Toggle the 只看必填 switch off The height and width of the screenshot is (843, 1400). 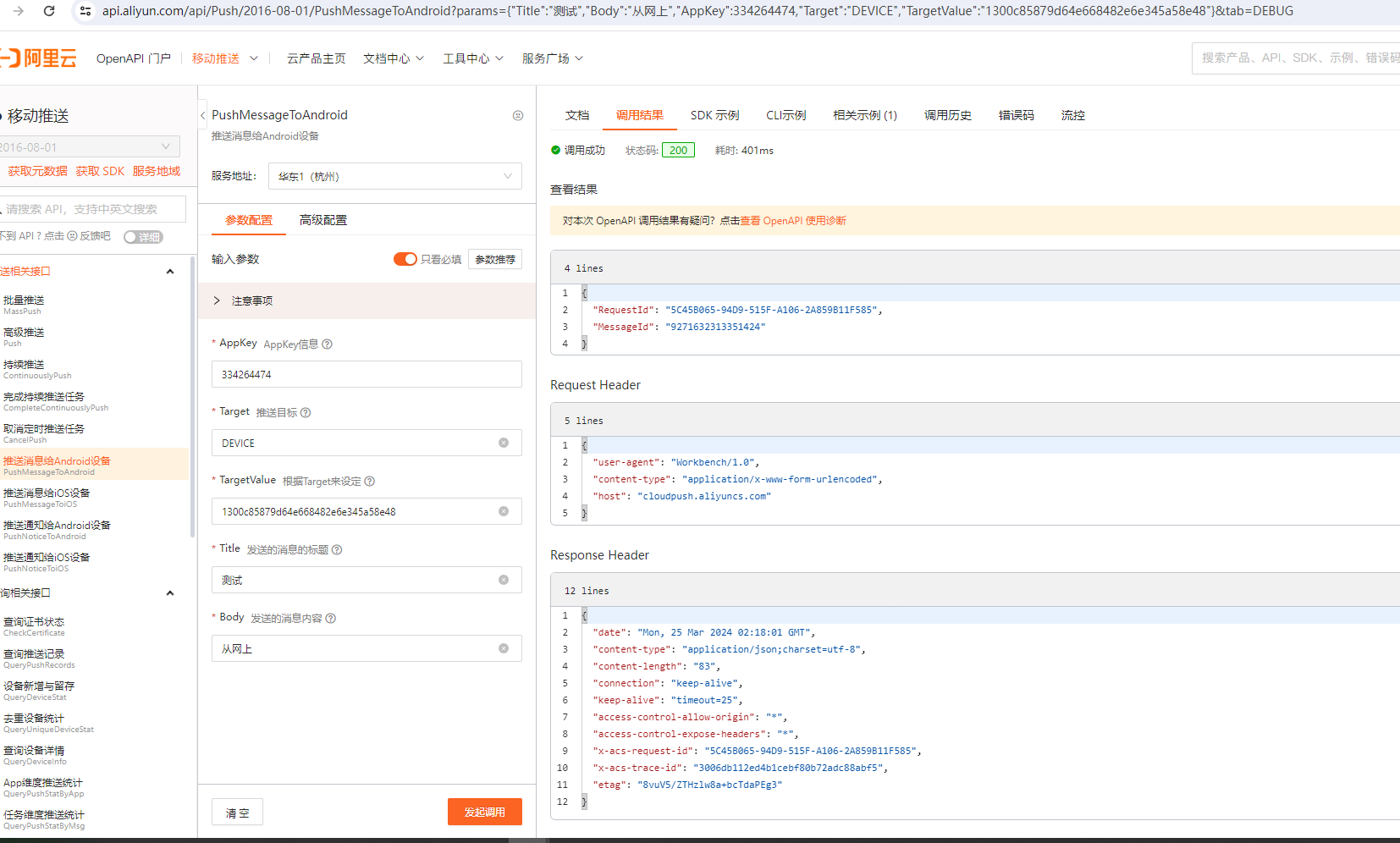tap(405, 259)
